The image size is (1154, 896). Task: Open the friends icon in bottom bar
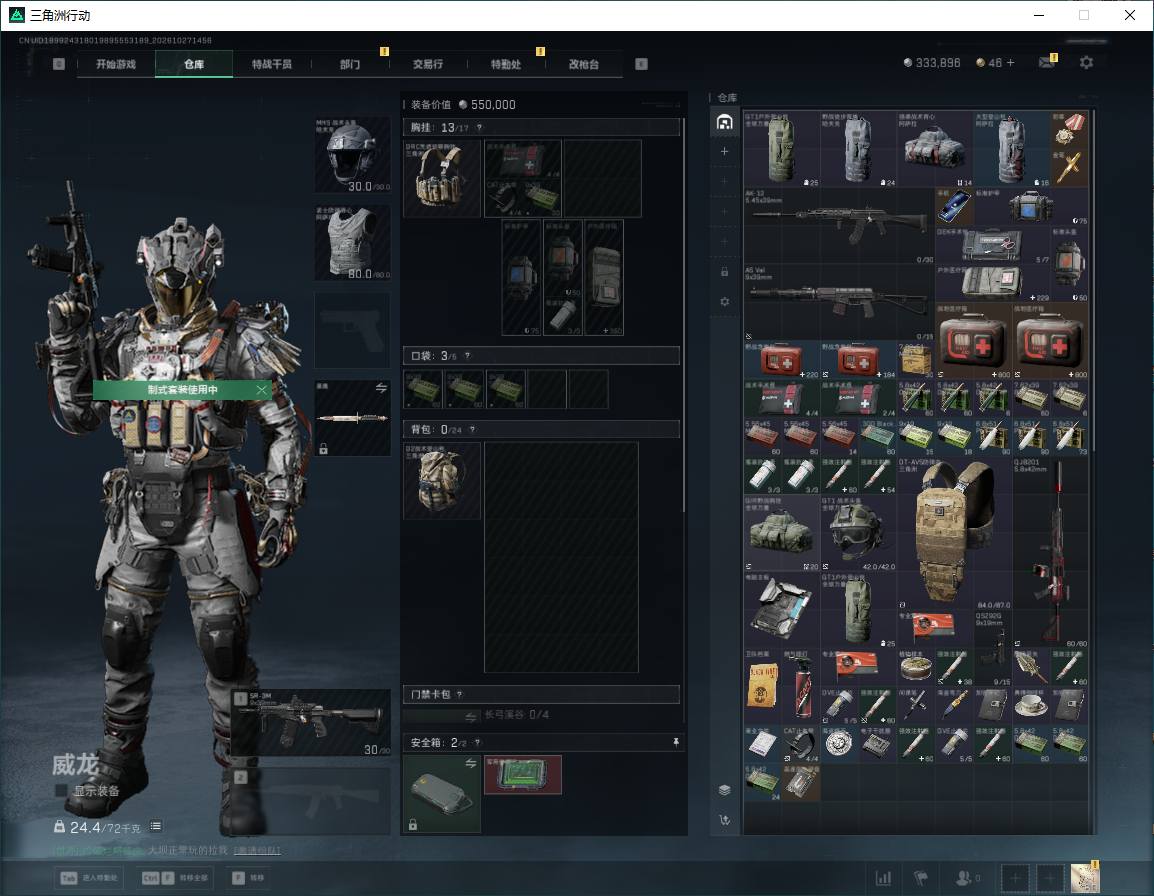pyautogui.click(x=965, y=878)
